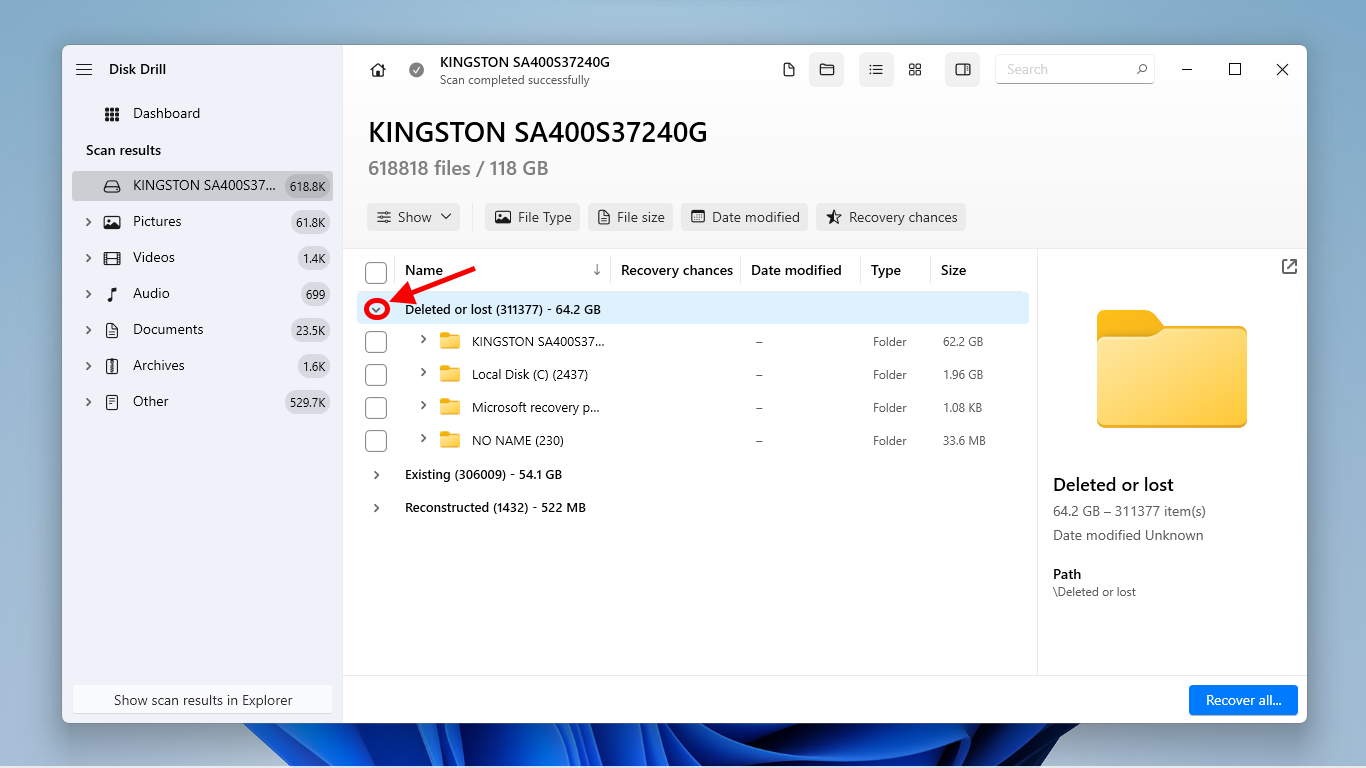Click the NO NAME (230) folder icon
The width and height of the screenshot is (1366, 768).
[450, 440]
